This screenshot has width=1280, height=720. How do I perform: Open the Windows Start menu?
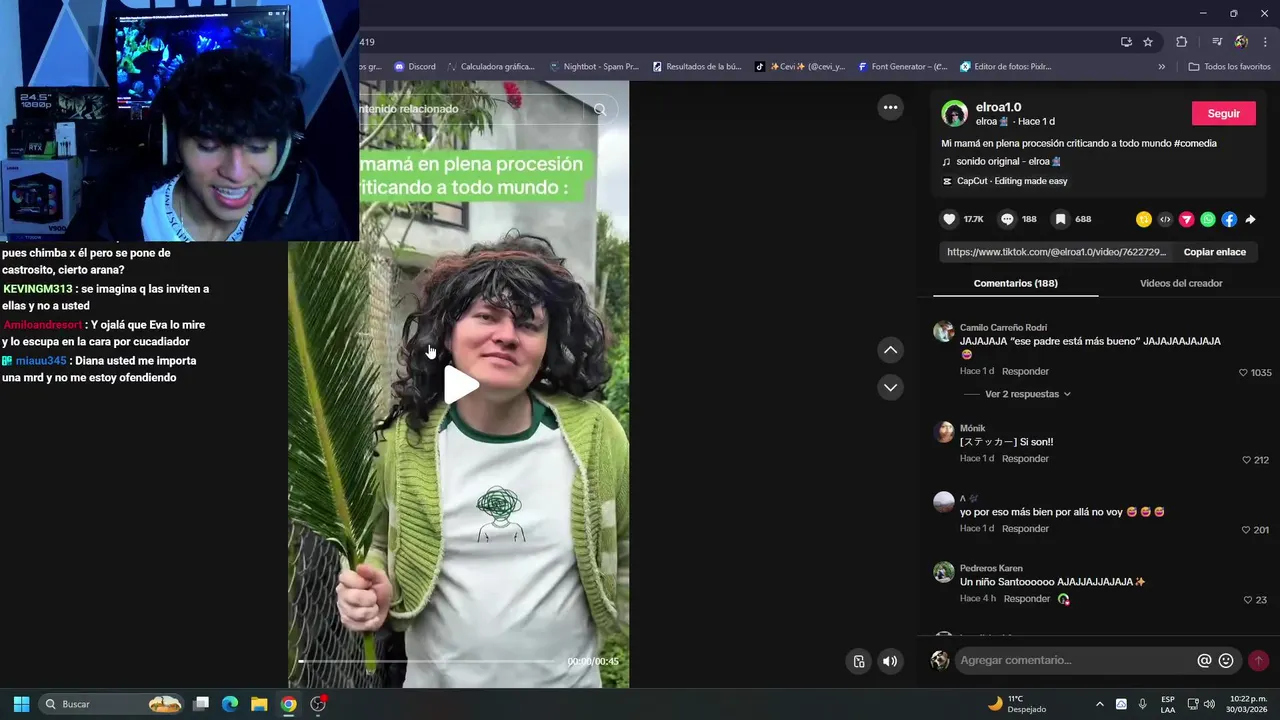click(21, 704)
